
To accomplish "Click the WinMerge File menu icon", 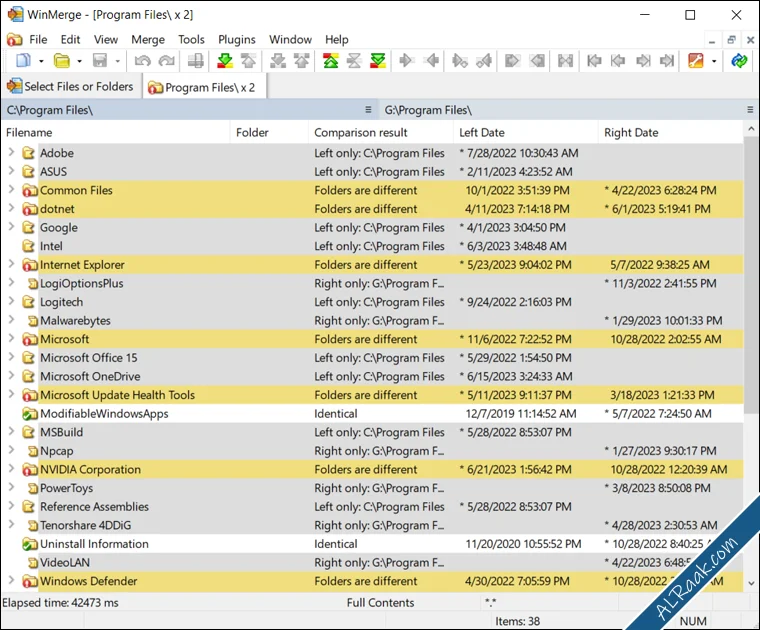I will coord(15,39).
